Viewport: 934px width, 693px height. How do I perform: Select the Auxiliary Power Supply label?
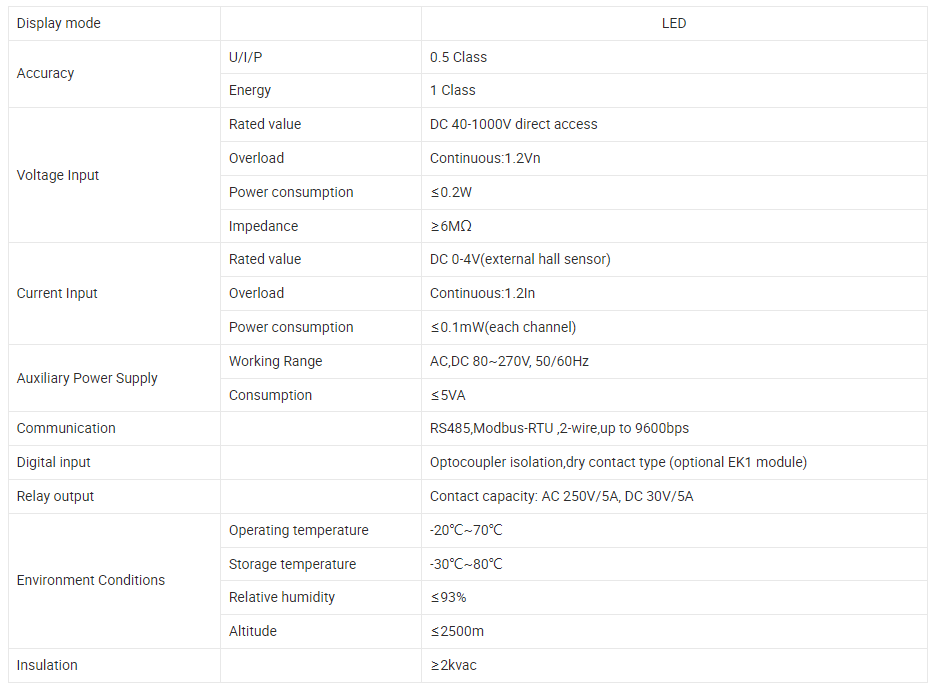[x=87, y=378]
